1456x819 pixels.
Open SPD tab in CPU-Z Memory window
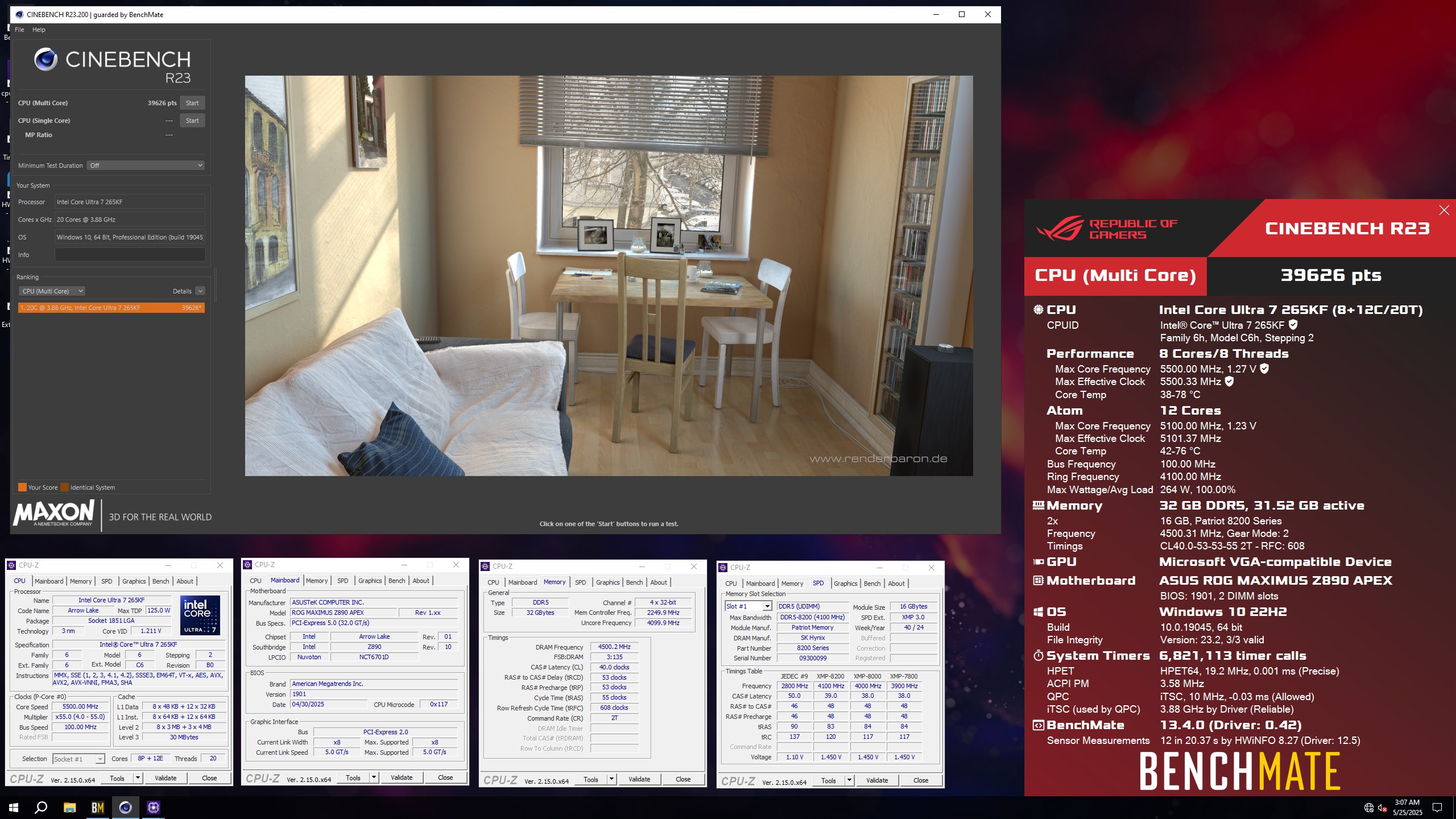580,582
